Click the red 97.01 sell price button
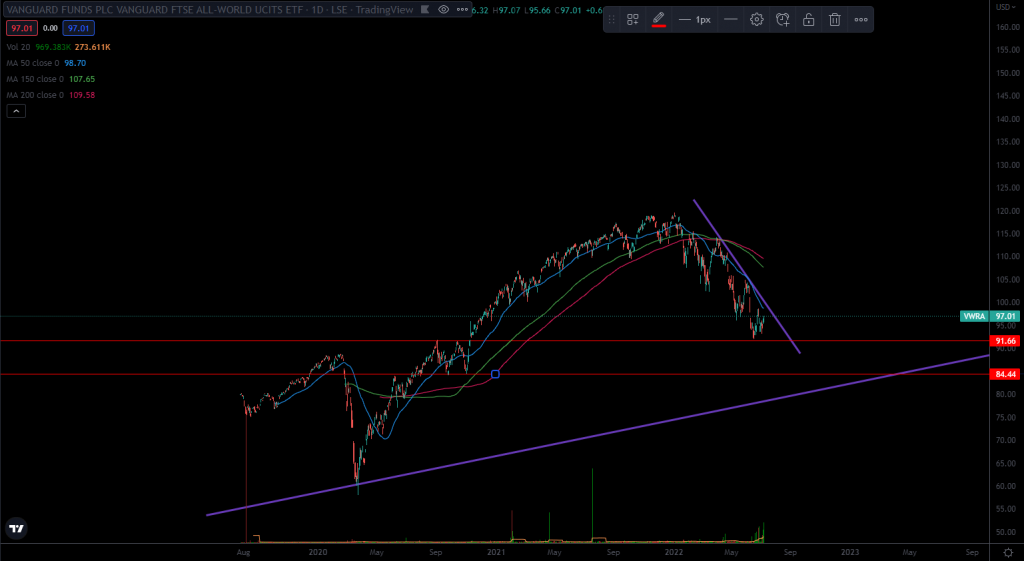The height and width of the screenshot is (561, 1024). pos(22,28)
